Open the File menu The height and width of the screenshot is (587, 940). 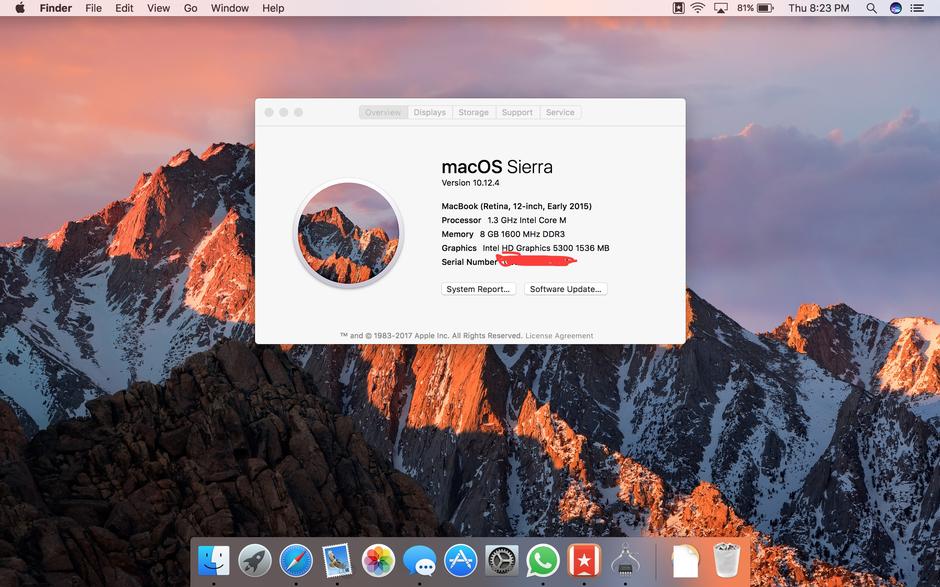[93, 8]
